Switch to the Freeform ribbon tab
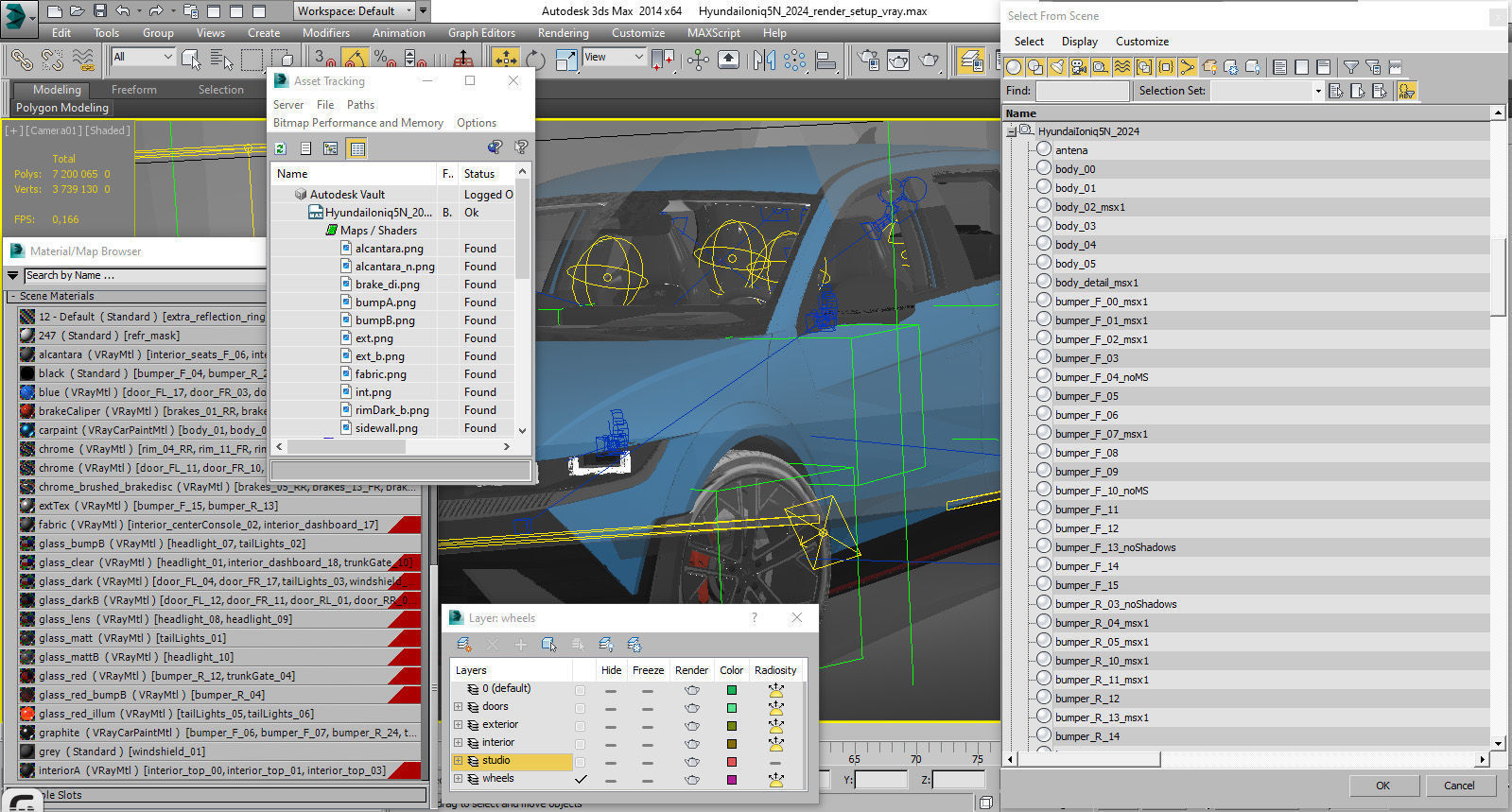Image resolution: width=1512 pixels, height=812 pixels. coord(134,90)
